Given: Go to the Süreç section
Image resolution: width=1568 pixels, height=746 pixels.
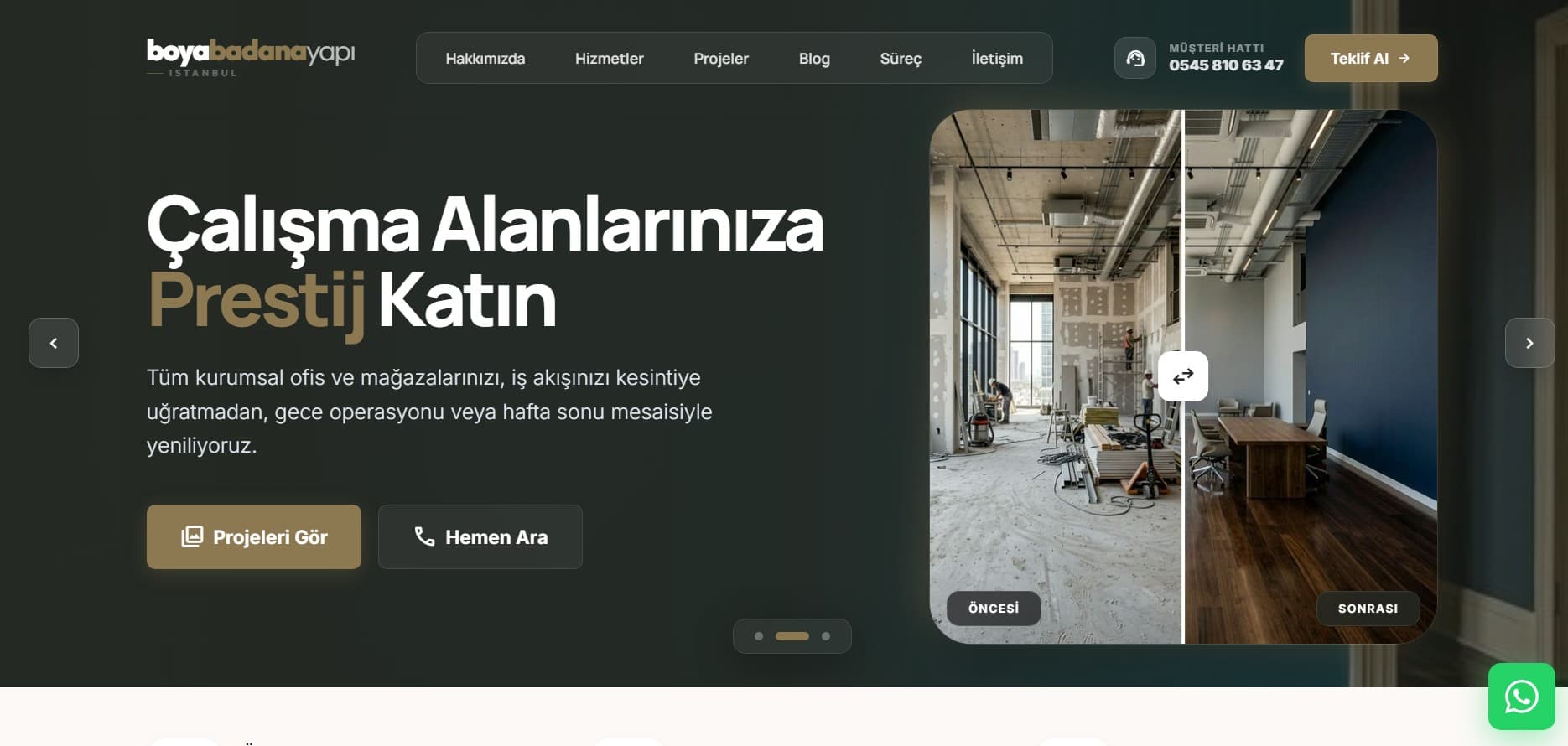Looking at the screenshot, I should click(x=900, y=59).
